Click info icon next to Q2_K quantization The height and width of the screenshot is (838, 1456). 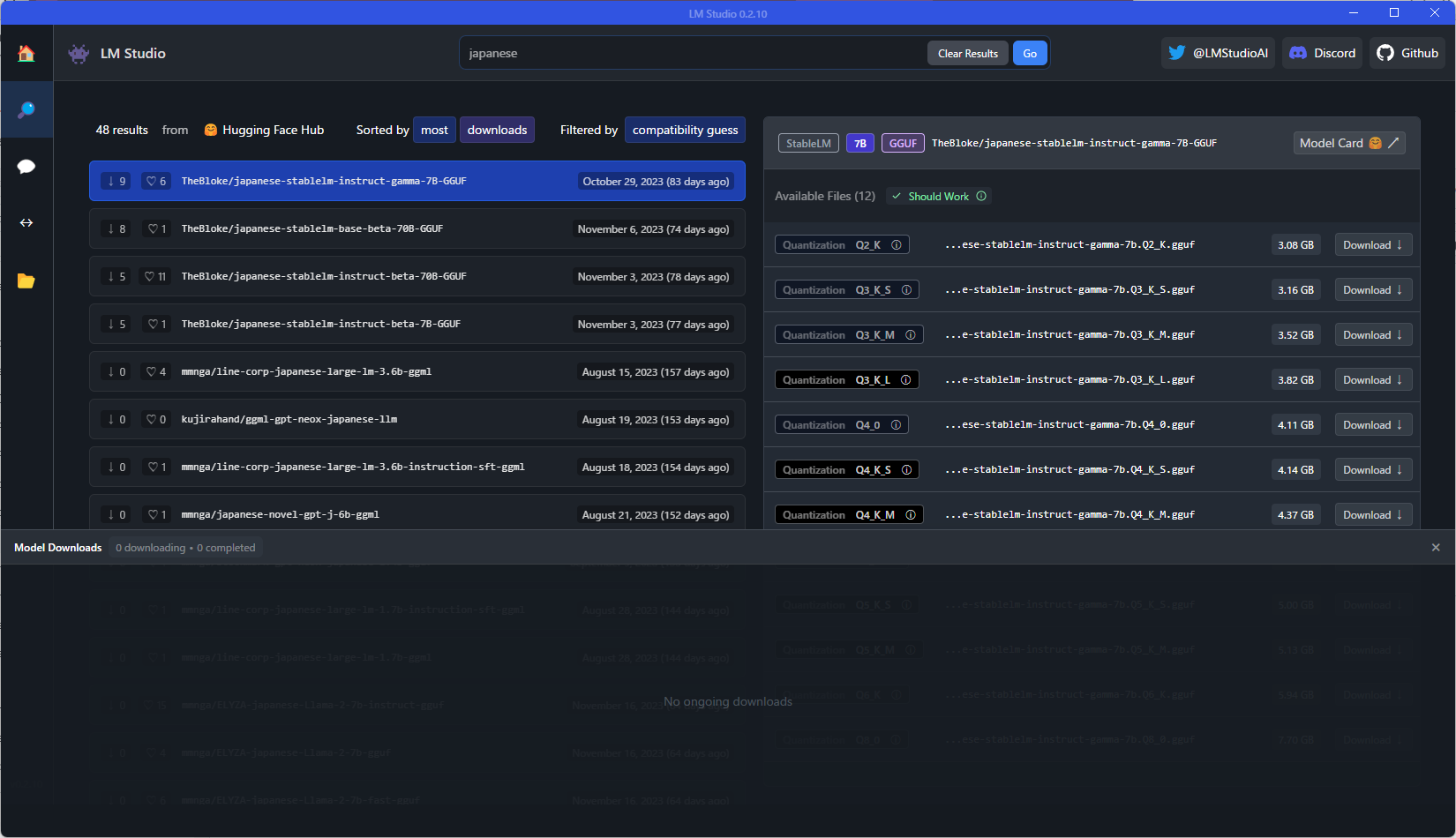(x=897, y=245)
